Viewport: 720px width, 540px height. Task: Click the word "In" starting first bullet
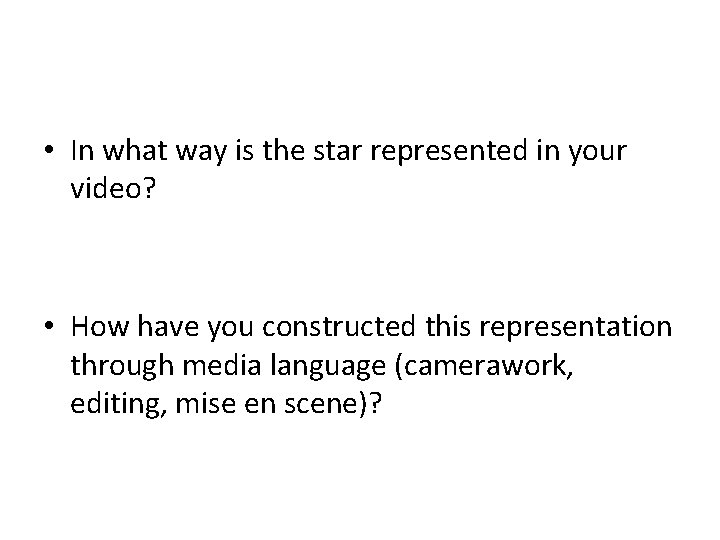(82, 151)
